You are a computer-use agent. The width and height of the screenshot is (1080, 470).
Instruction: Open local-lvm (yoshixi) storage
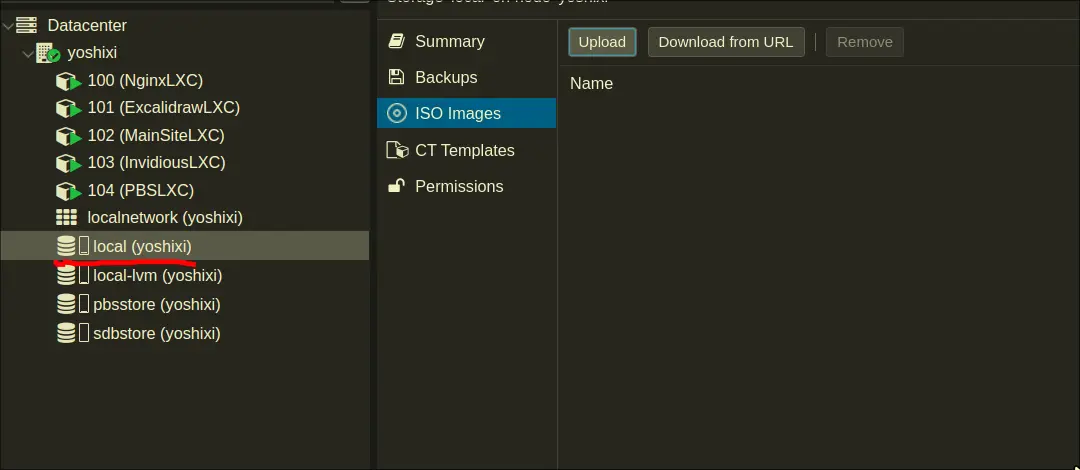click(x=157, y=275)
